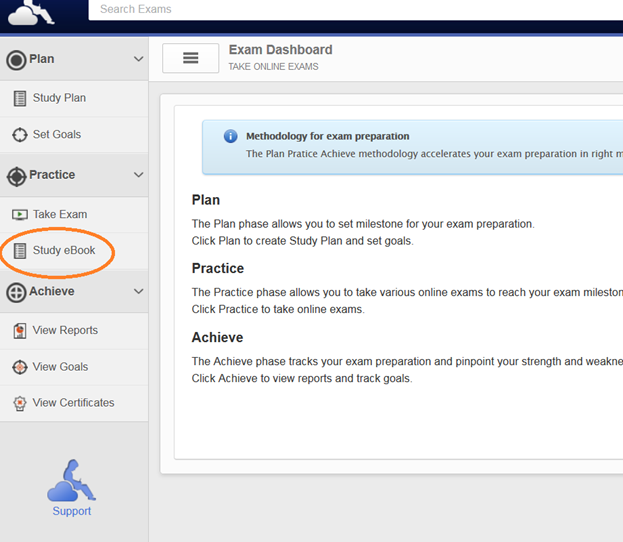
Task: Click the Take Exam monitor icon
Action: [19, 215]
